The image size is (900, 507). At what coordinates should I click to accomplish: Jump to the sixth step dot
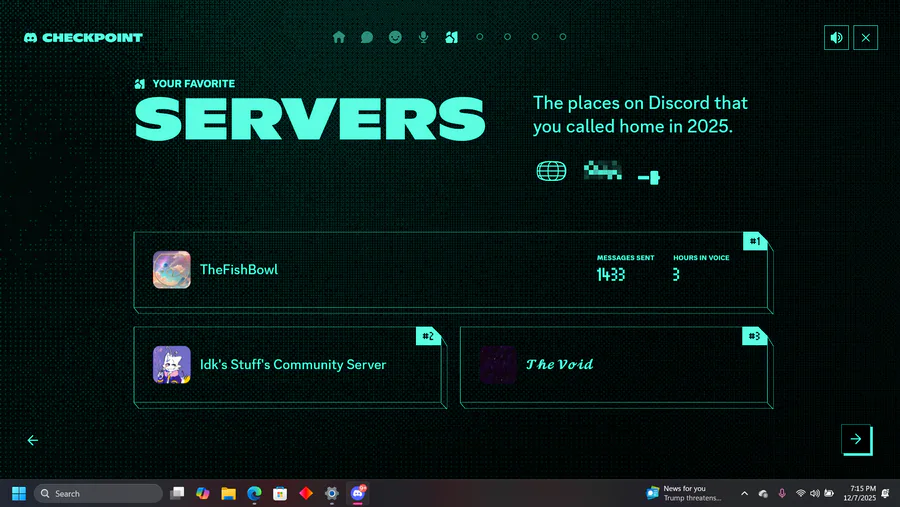(480, 37)
